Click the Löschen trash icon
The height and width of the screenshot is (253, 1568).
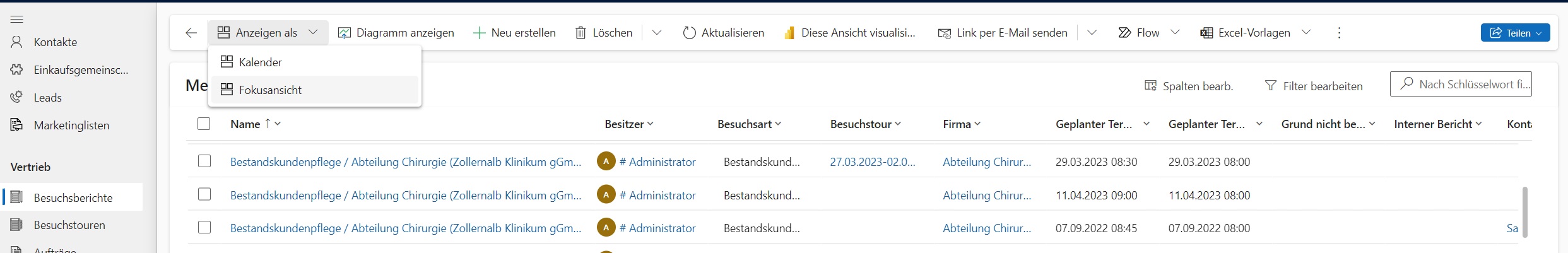(581, 33)
